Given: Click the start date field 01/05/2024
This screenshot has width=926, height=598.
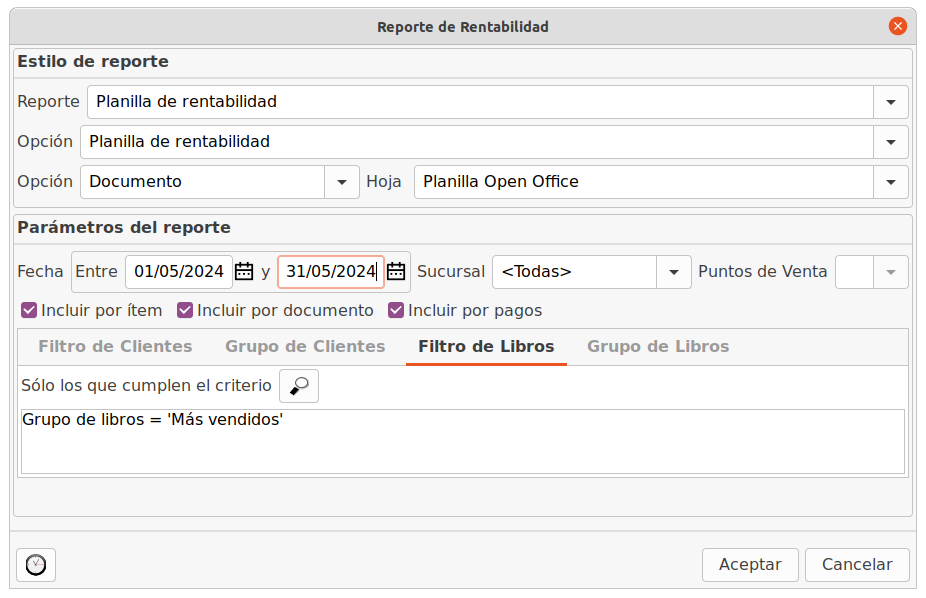Looking at the screenshot, I should (x=179, y=272).
